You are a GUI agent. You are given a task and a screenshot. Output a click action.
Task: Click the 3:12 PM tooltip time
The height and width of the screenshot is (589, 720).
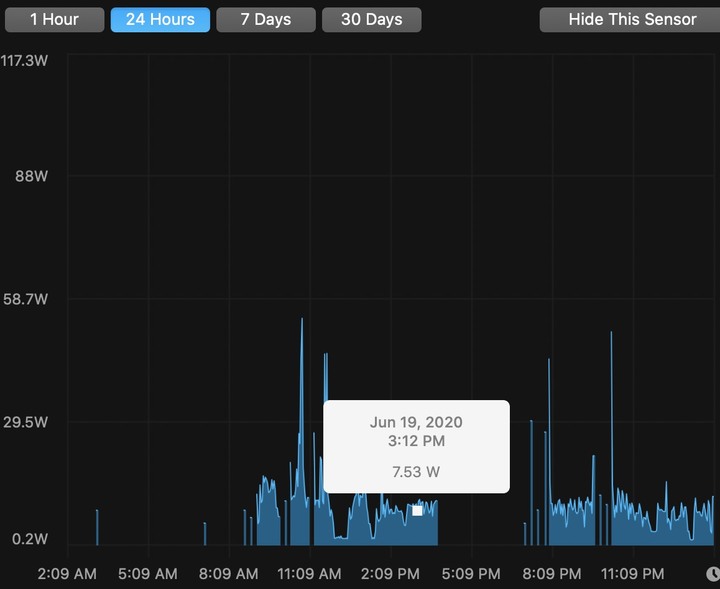click(416, 441)
